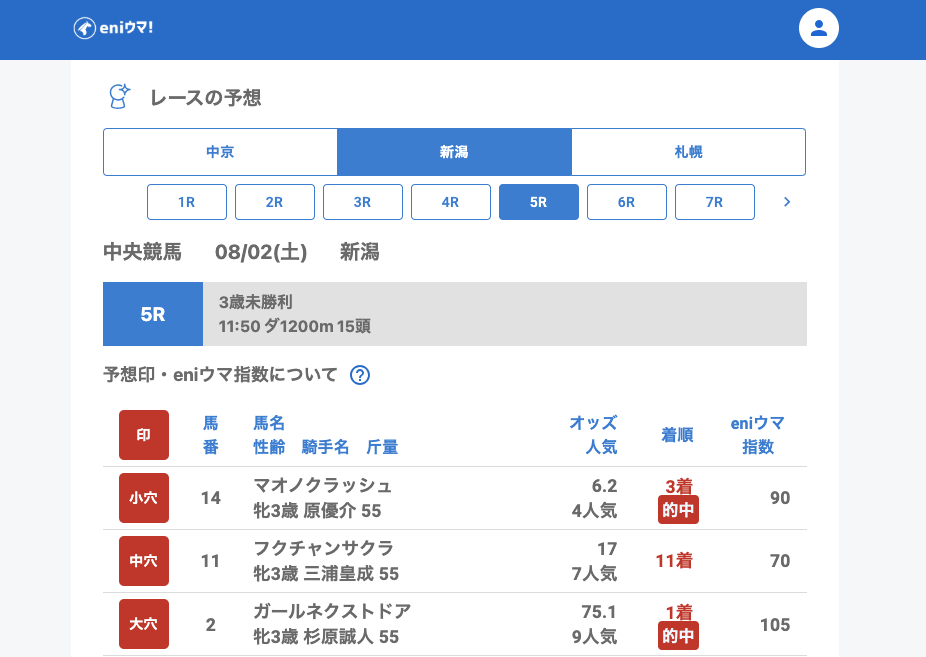The height and width of the screenshot is (657, 926).
Task: Jump to race 7R
Action: [x=715, y=202]
